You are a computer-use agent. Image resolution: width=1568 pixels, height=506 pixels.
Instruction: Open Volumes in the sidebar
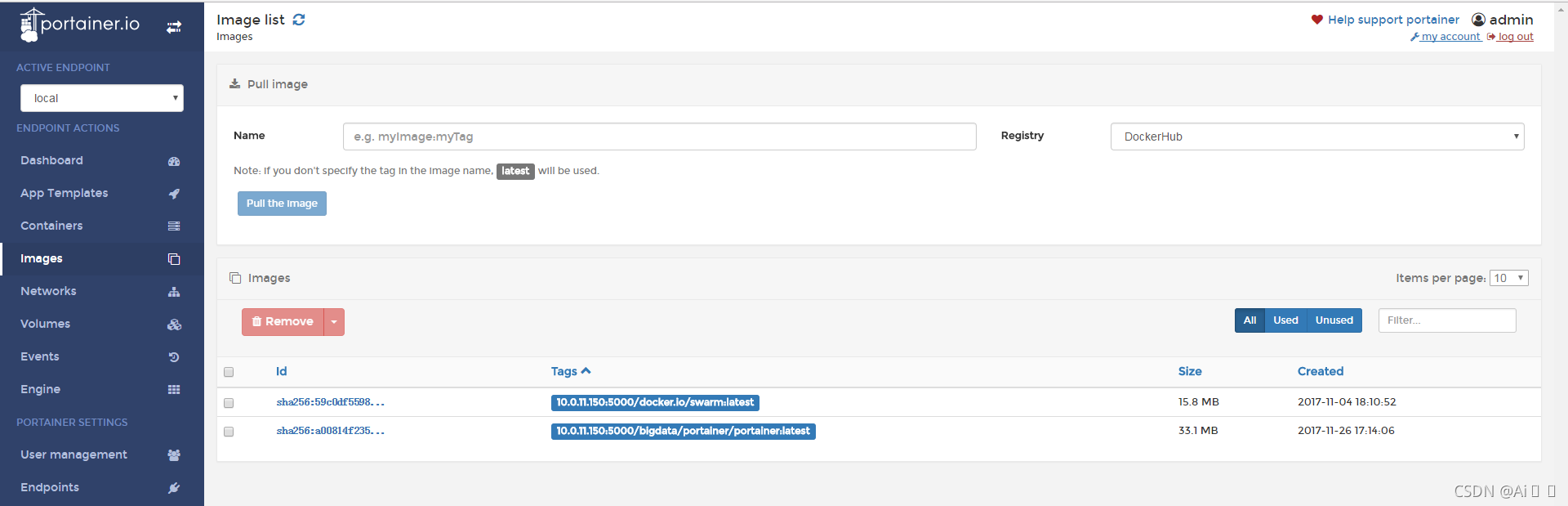102,324
